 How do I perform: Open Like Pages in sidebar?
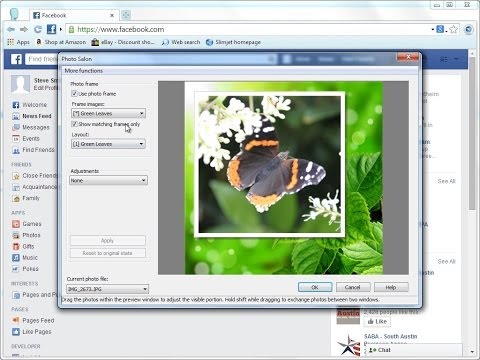pyautogui.click(x=32, y=332)
